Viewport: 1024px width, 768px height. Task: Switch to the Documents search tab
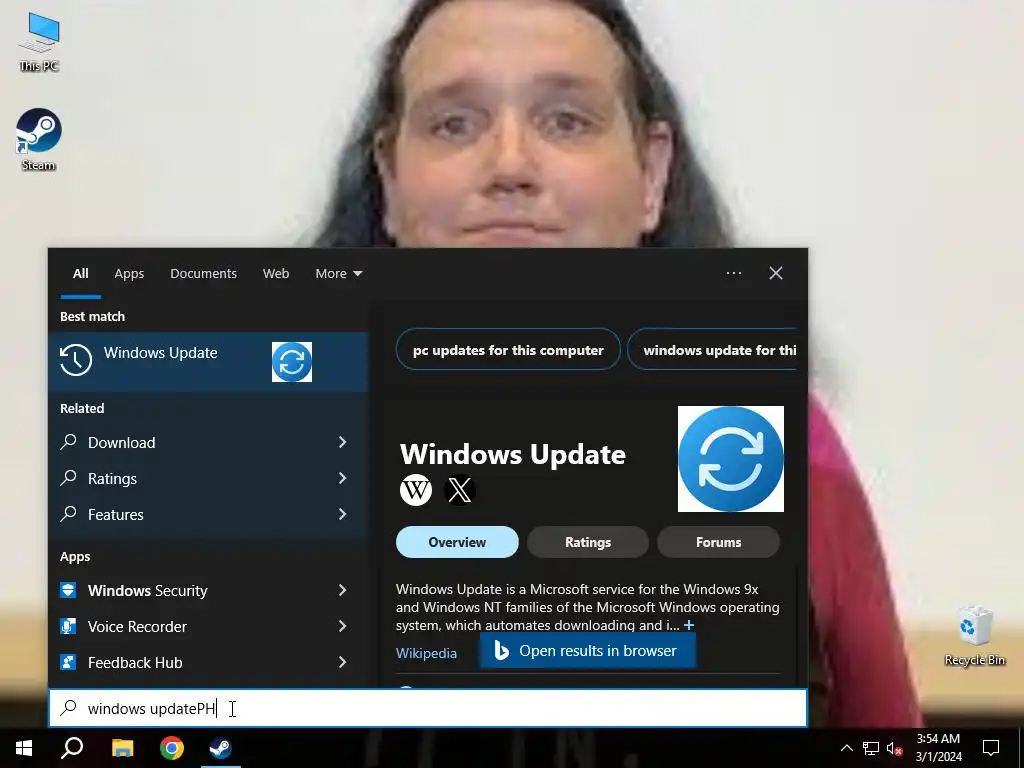(203, 274)
